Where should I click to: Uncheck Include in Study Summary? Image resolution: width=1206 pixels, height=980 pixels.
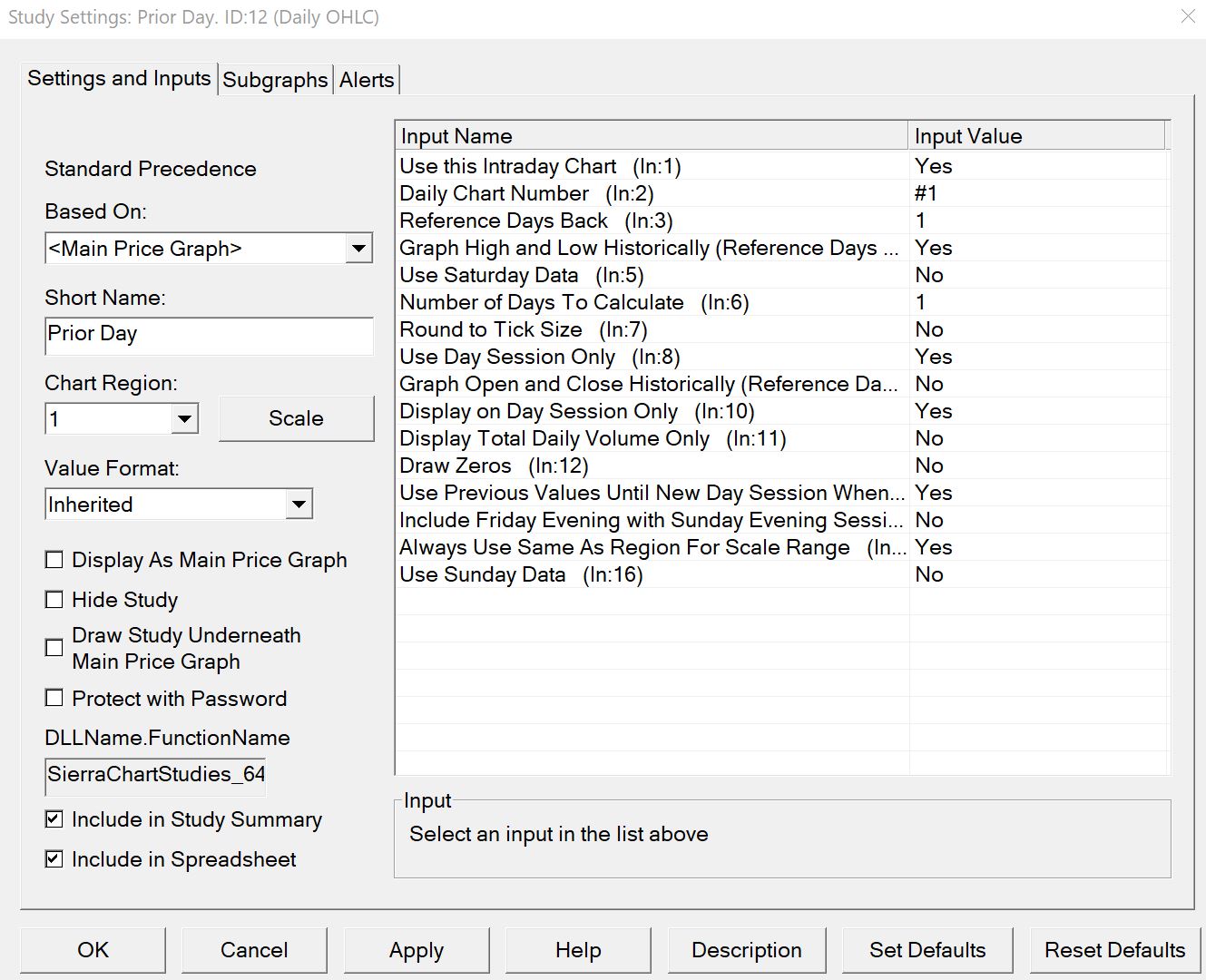tap(54, 819)
